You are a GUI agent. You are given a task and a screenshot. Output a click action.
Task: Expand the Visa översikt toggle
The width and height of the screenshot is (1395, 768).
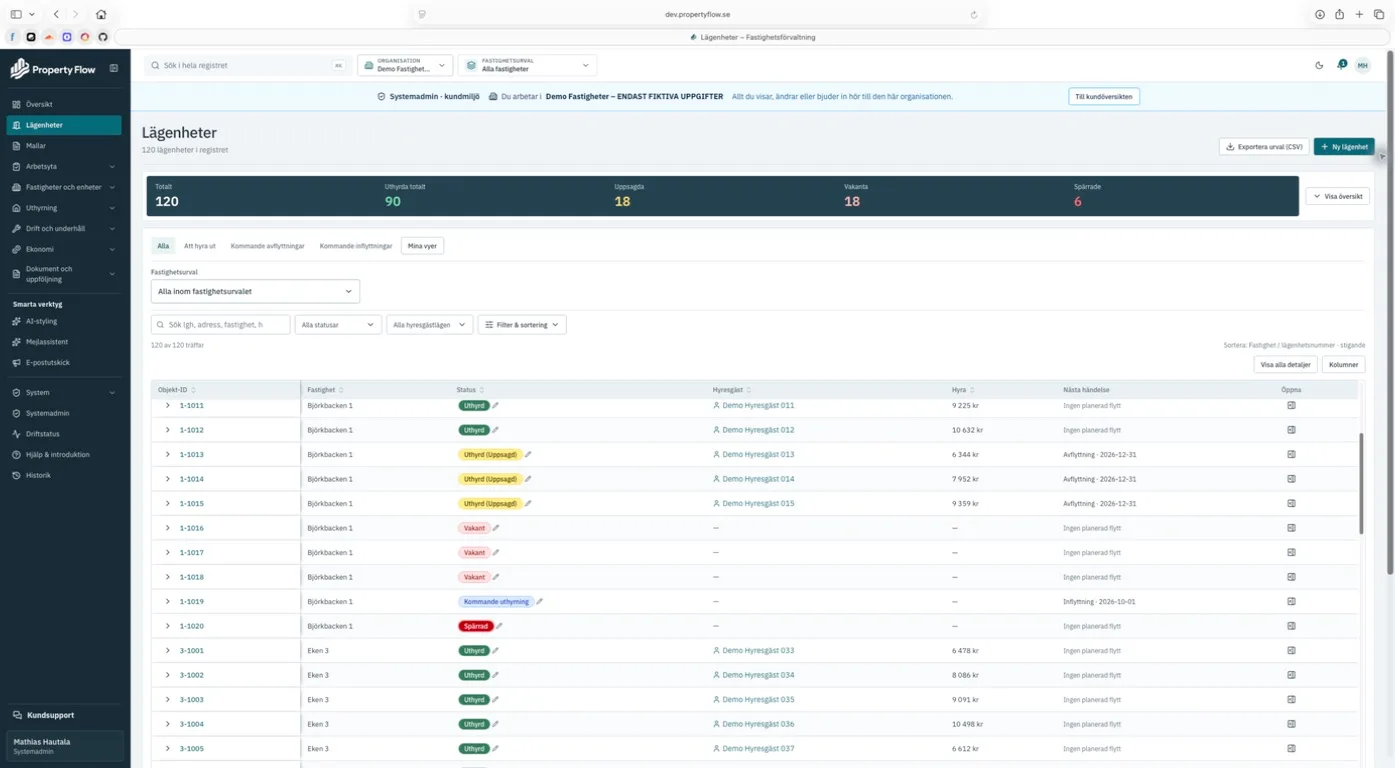click(1337, 196)
